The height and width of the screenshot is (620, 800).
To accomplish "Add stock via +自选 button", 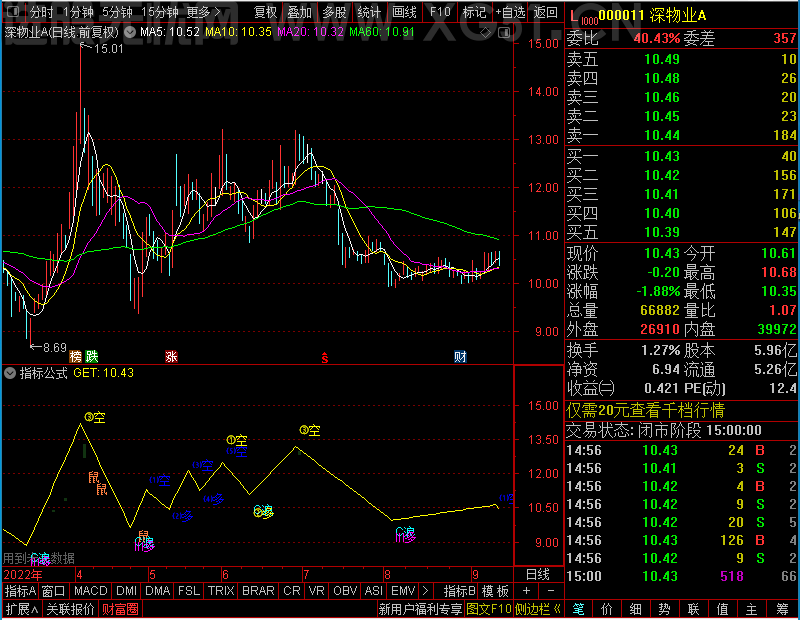I will pyautogui.click(x=510, y=12).
